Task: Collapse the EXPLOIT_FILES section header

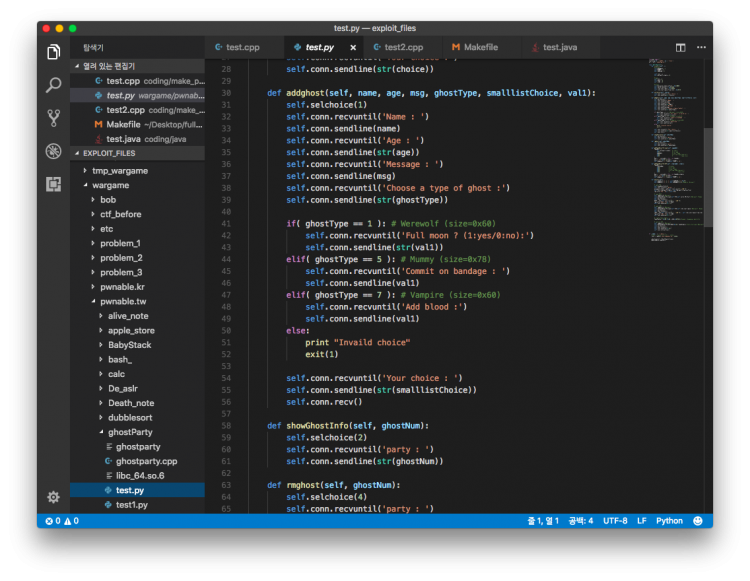Action: (x=109, y=153)
